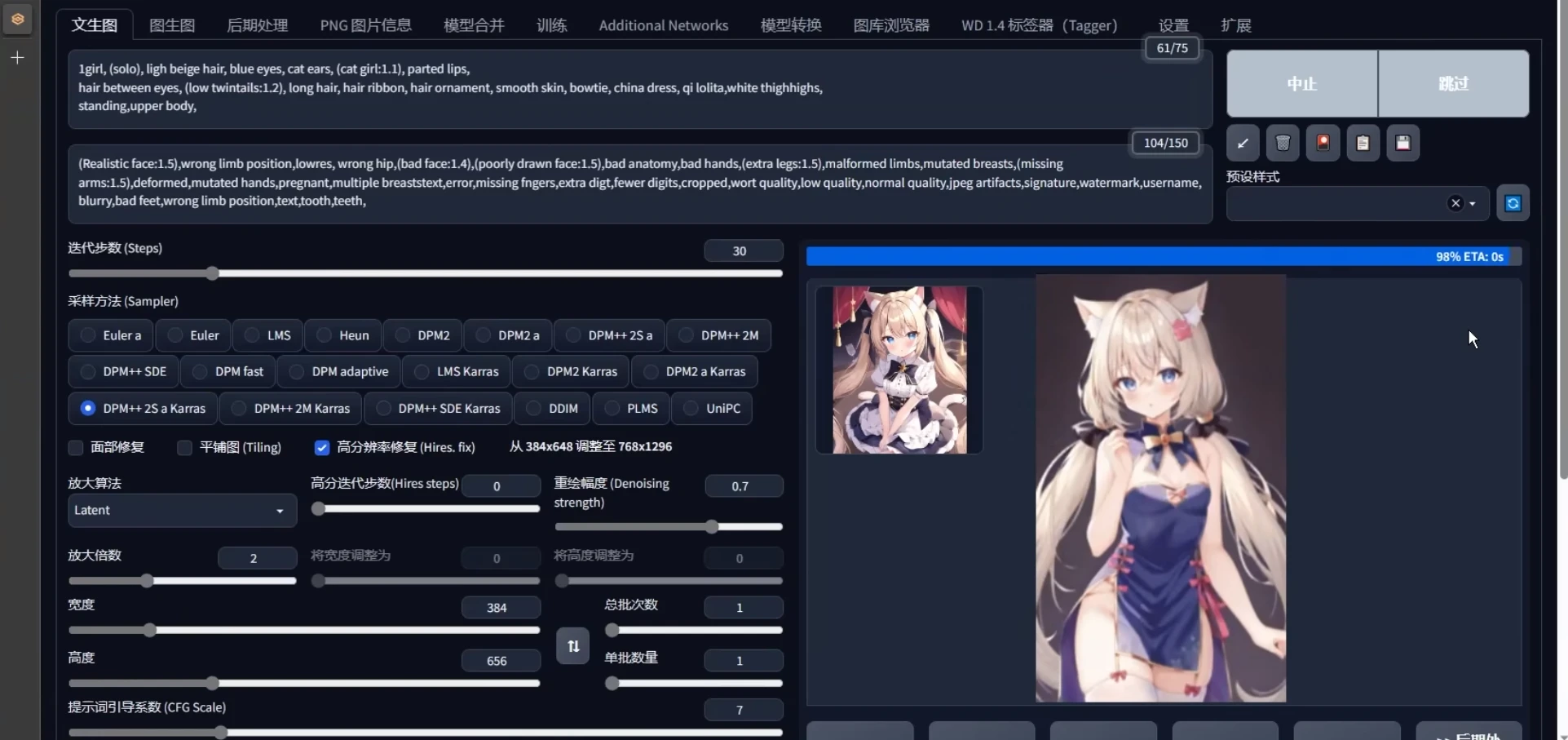Click the clipboard paste parameters icon
Viewport: 1568px width, 740px height.
1363,143
